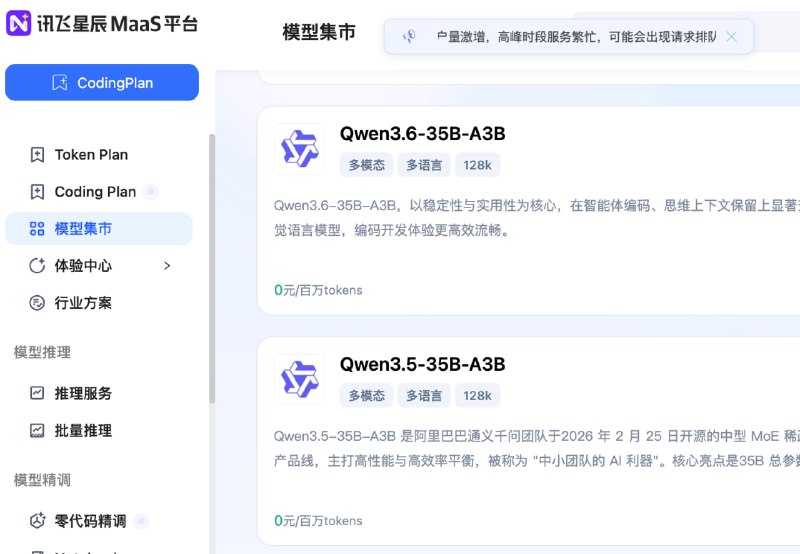This screenshot has width=800, height=554.
Task: Click the badge dot beside 零代码精调
Action: pyautogui.click(x=141, y=521)
